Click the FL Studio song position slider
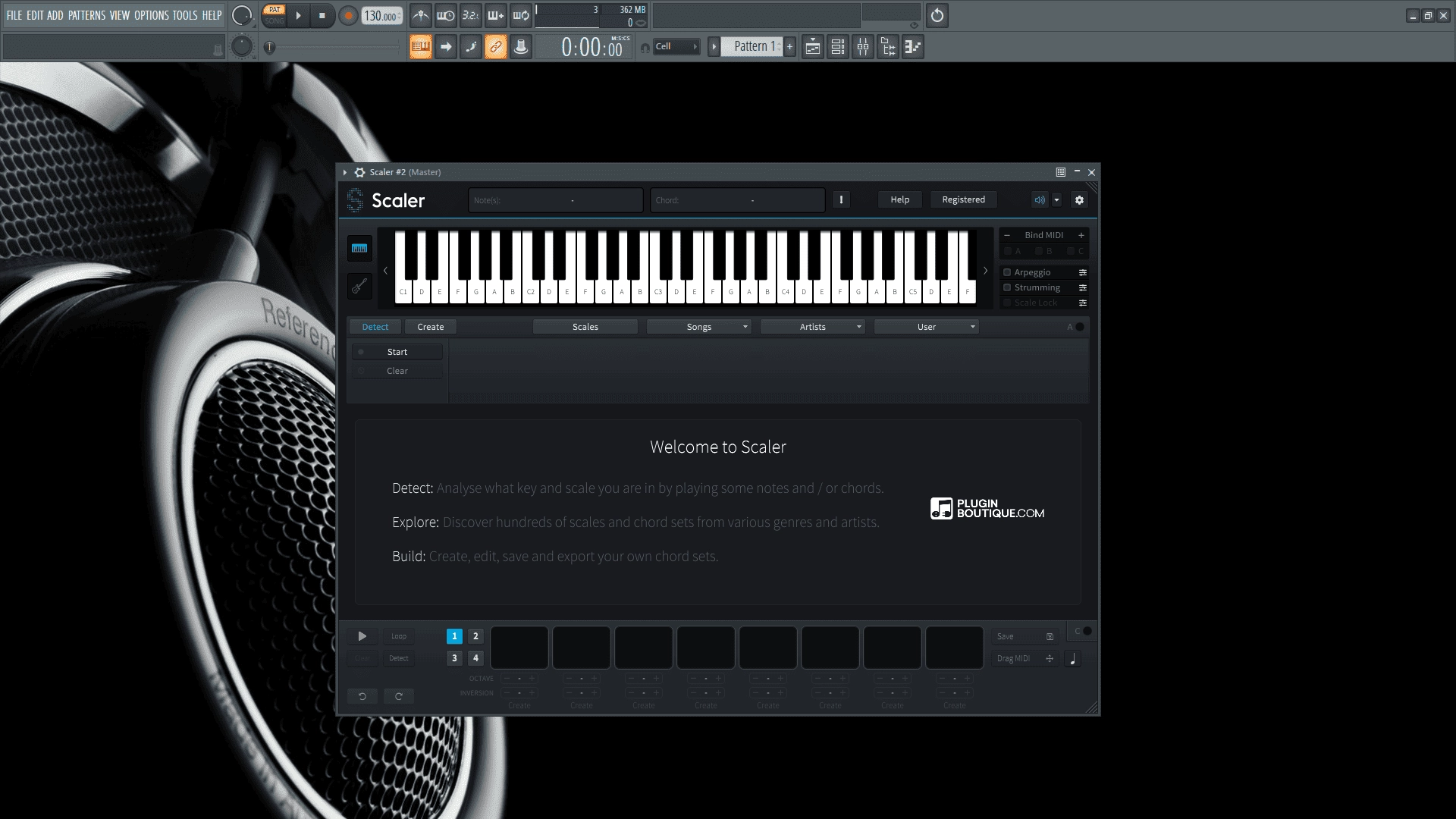The height and width of the screenshot is (819, 1456). pos(334,48)
